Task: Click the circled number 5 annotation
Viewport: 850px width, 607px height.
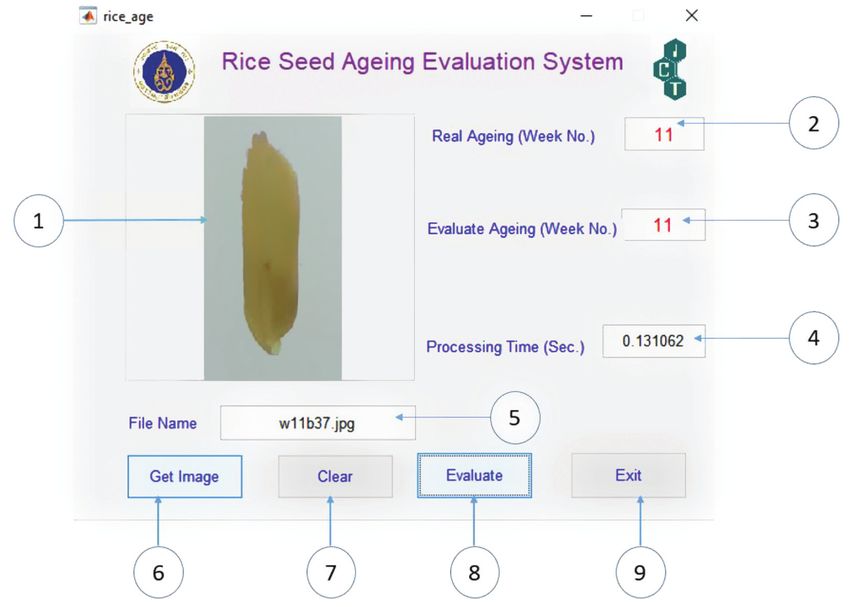Action: pyautogui.click(x=515, y=418)
